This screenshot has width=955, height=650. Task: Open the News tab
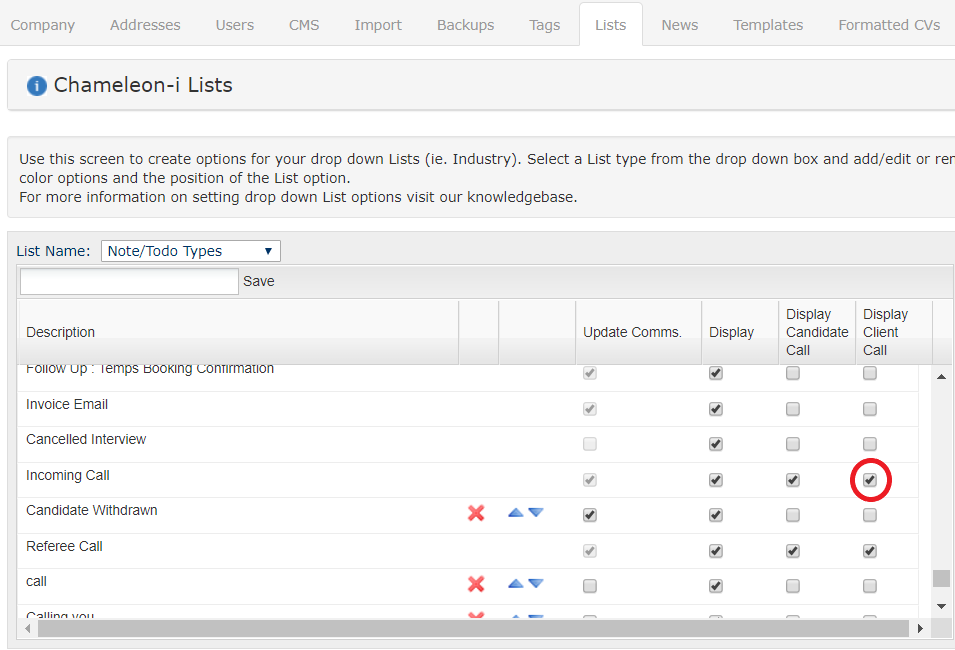pos(680,25)
